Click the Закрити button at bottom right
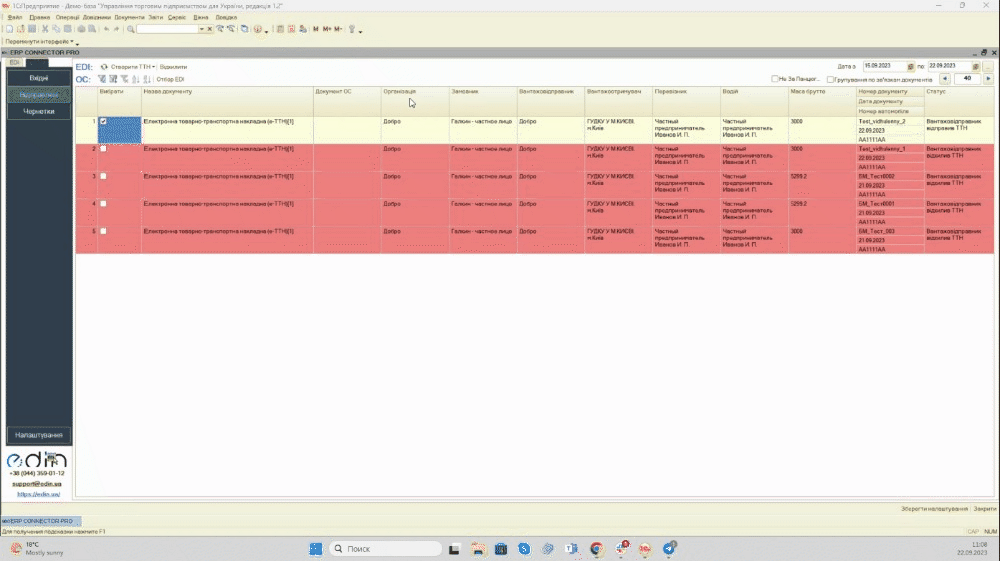 [985, 509]
